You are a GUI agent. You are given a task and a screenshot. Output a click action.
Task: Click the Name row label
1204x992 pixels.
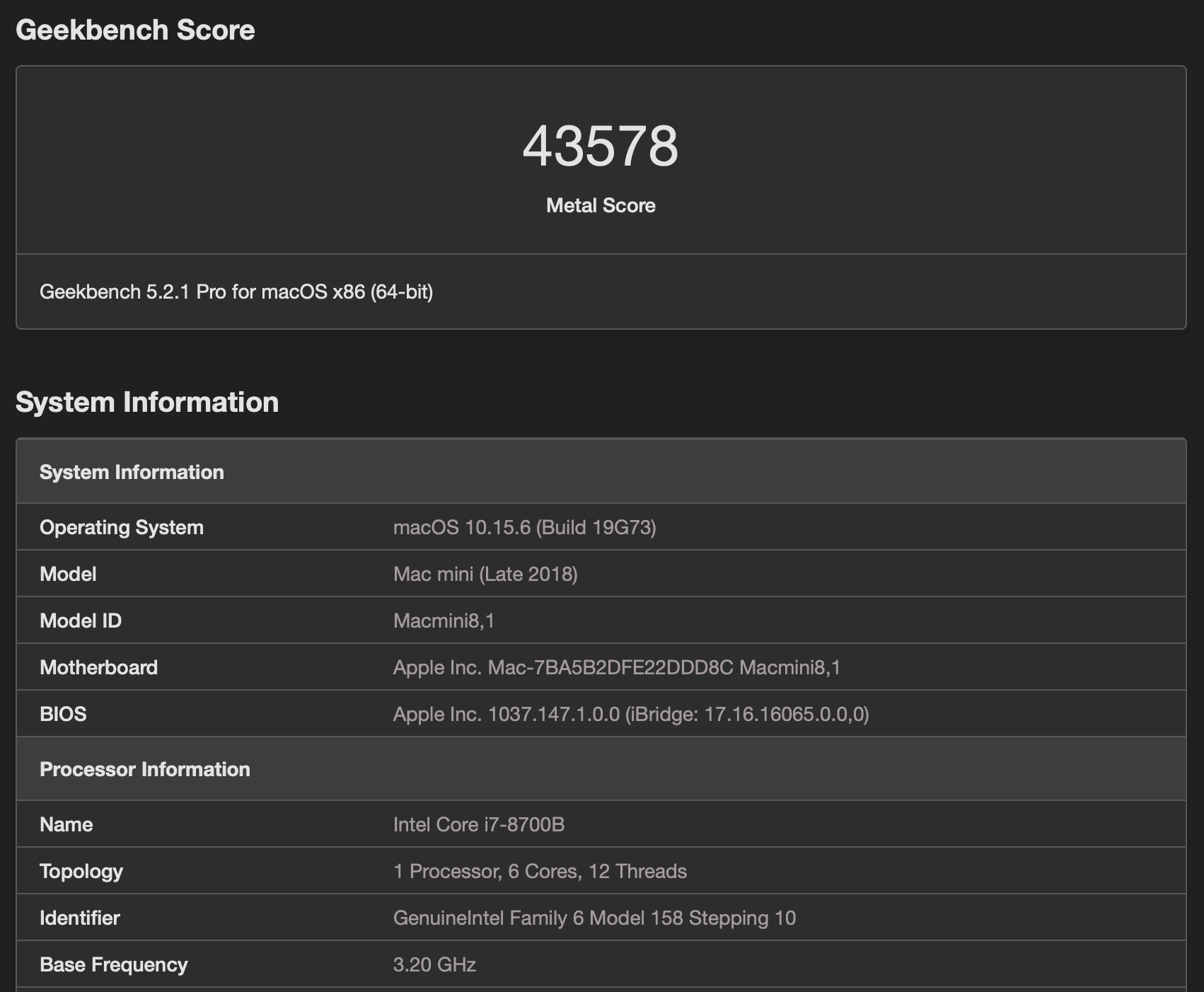pyautogui.click(x=66, y=824)
